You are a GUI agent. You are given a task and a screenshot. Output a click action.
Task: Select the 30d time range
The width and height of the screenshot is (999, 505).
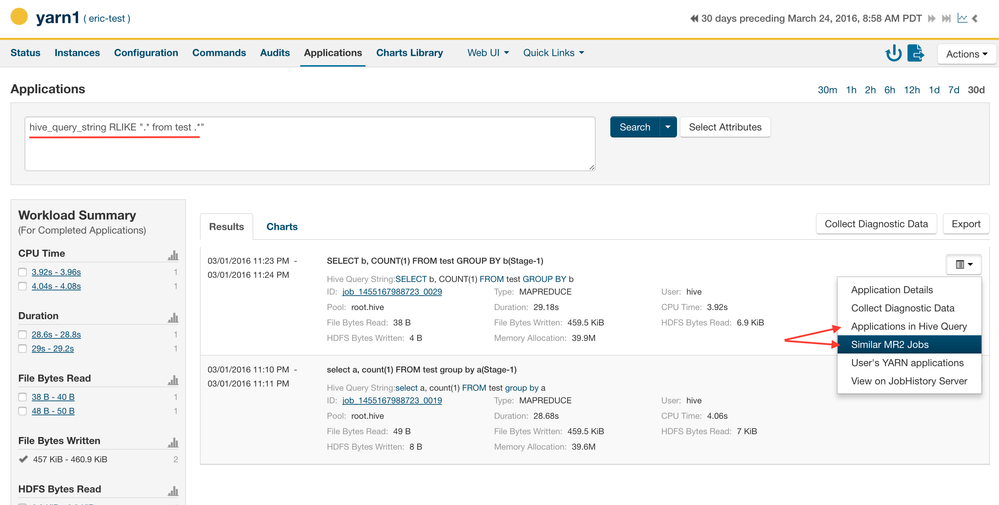click(x=976, y=90)
